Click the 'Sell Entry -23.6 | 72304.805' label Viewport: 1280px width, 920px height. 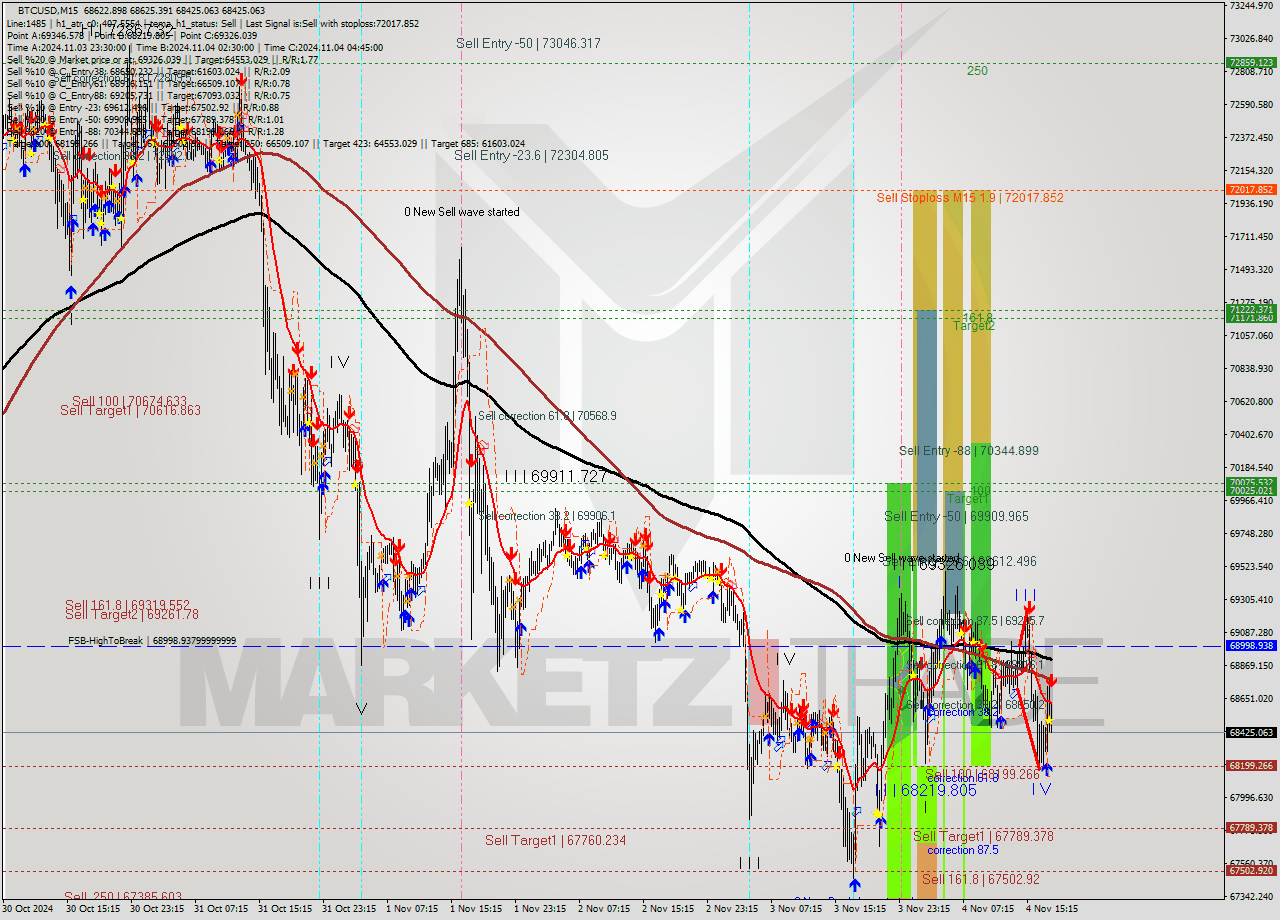coord(531,155)
